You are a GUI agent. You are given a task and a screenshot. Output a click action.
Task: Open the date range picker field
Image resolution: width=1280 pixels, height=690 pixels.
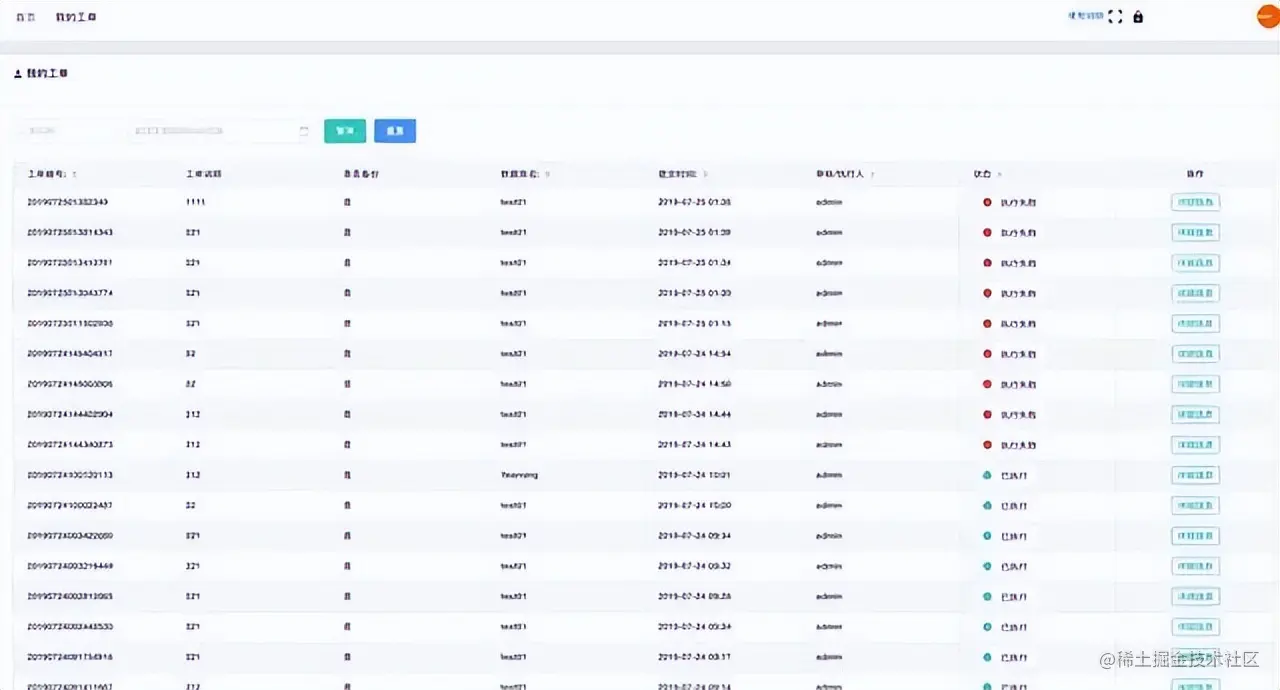[x=222, y=131]
